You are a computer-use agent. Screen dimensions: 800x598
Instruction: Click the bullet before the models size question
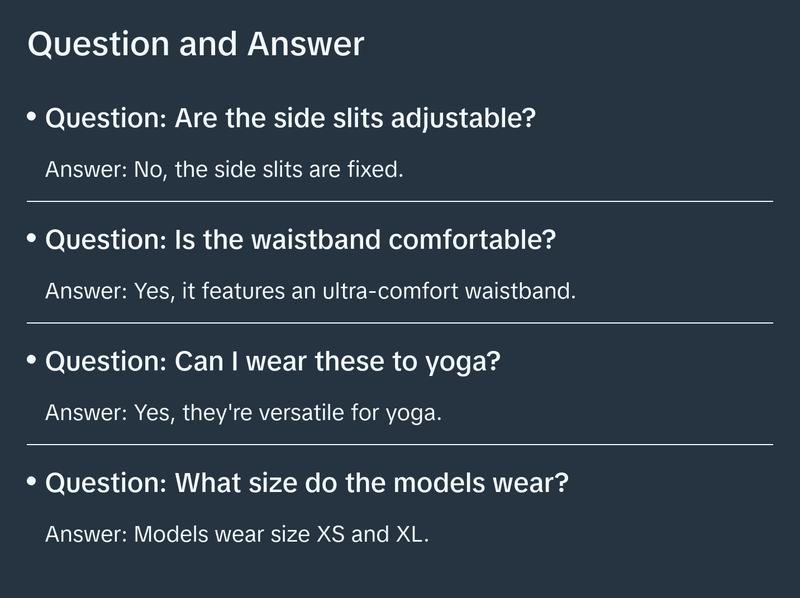pyautogui.click(x=32, y=481)
